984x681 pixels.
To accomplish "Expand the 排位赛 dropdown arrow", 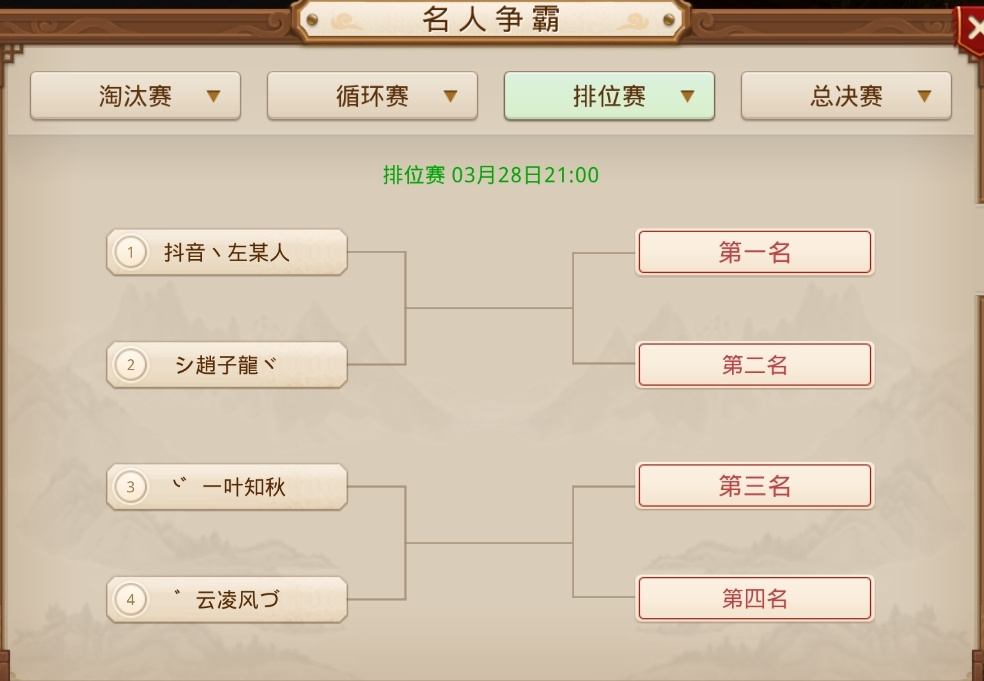I will click(x=688, y=96).
